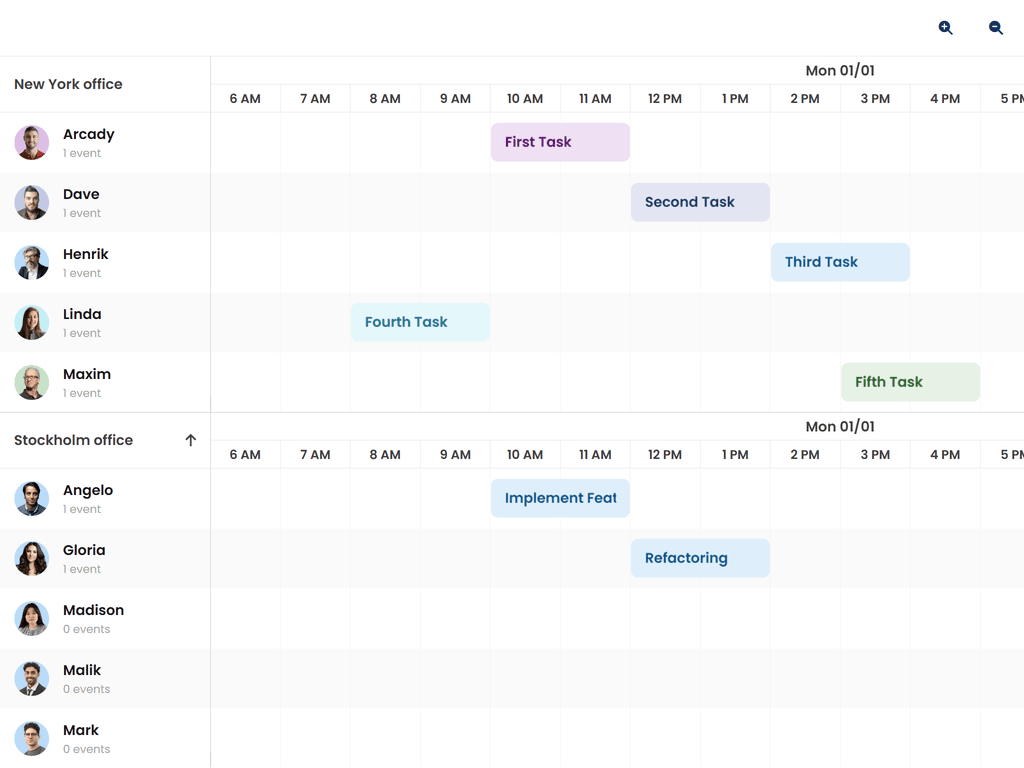Click Gloria's Refactoring event
The image size is (1024, 768).
click(x=700, y=558)
